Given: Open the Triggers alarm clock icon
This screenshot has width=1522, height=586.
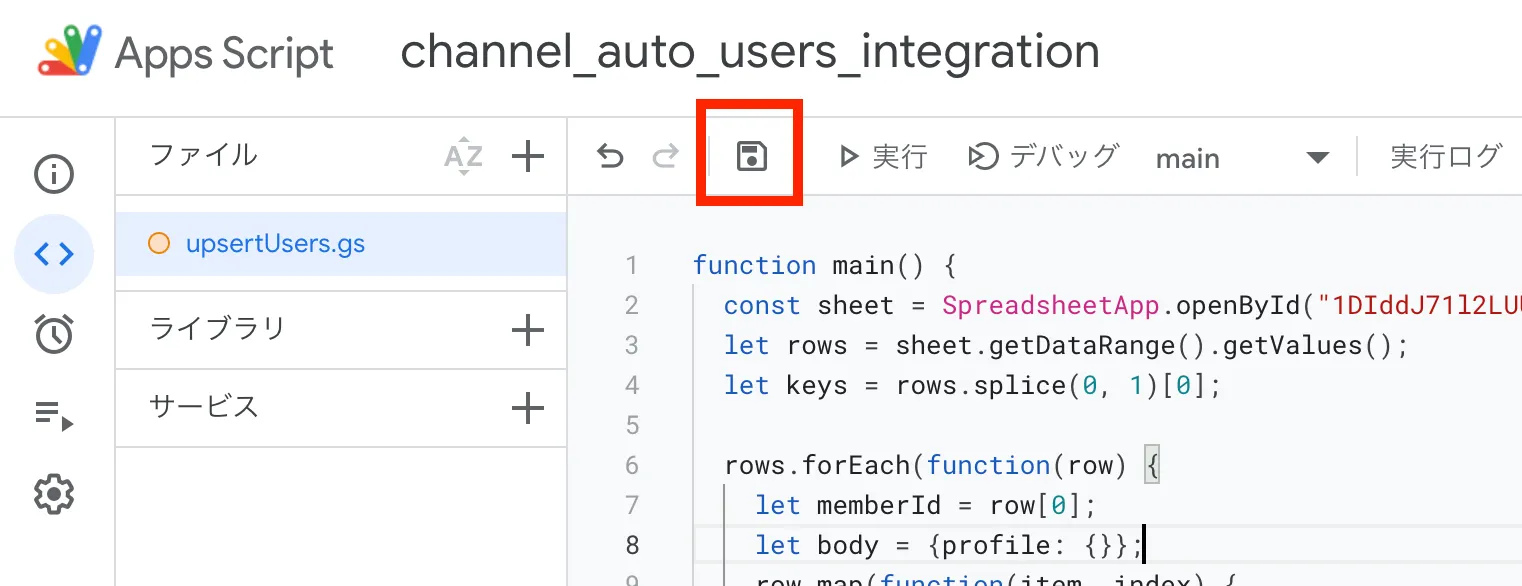Looking at the screenshot, I should click(54, 334).
